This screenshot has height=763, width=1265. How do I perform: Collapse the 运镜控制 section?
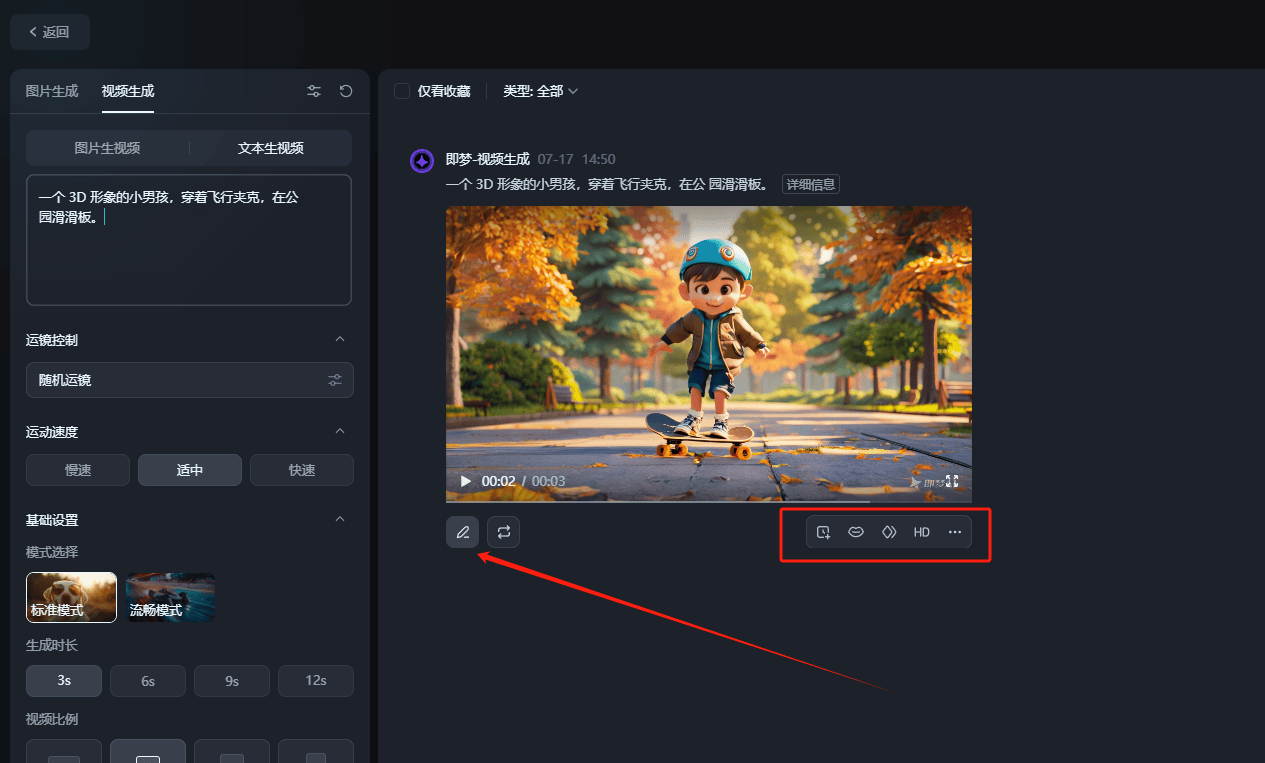tap(339, 339)
